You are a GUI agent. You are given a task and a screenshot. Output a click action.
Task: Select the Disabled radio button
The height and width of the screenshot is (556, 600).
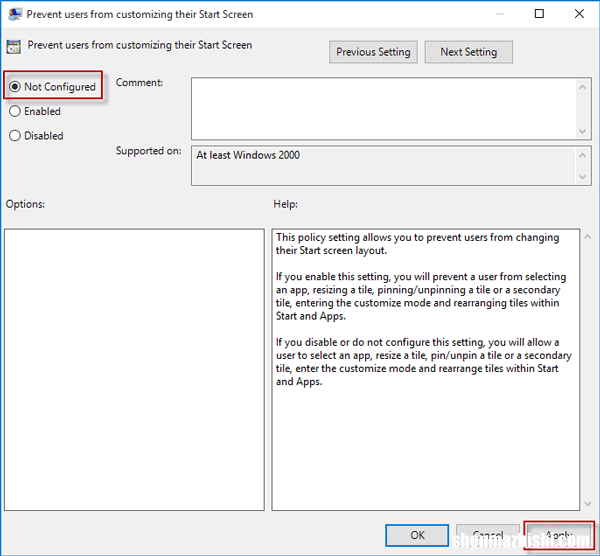pos(15,136)
